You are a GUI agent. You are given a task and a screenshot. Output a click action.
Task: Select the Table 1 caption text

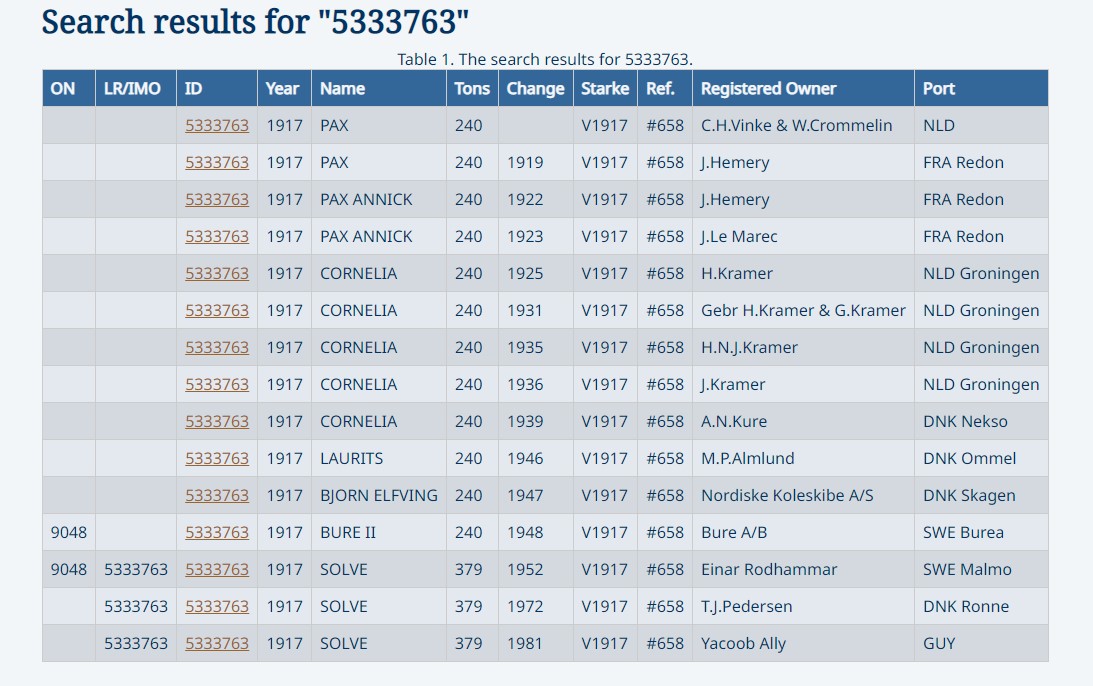pos(545,59)
